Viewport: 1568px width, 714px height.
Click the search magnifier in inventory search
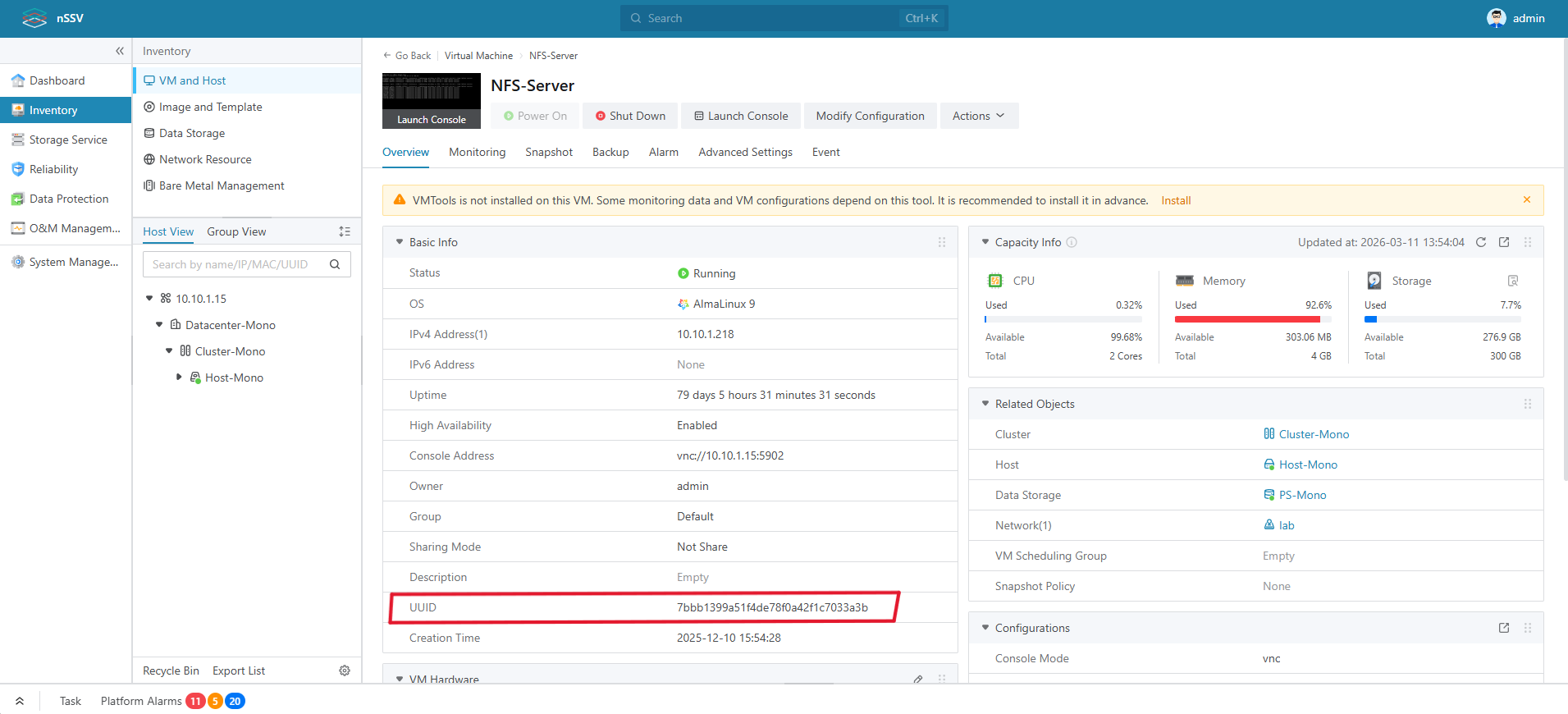point(335,264)
